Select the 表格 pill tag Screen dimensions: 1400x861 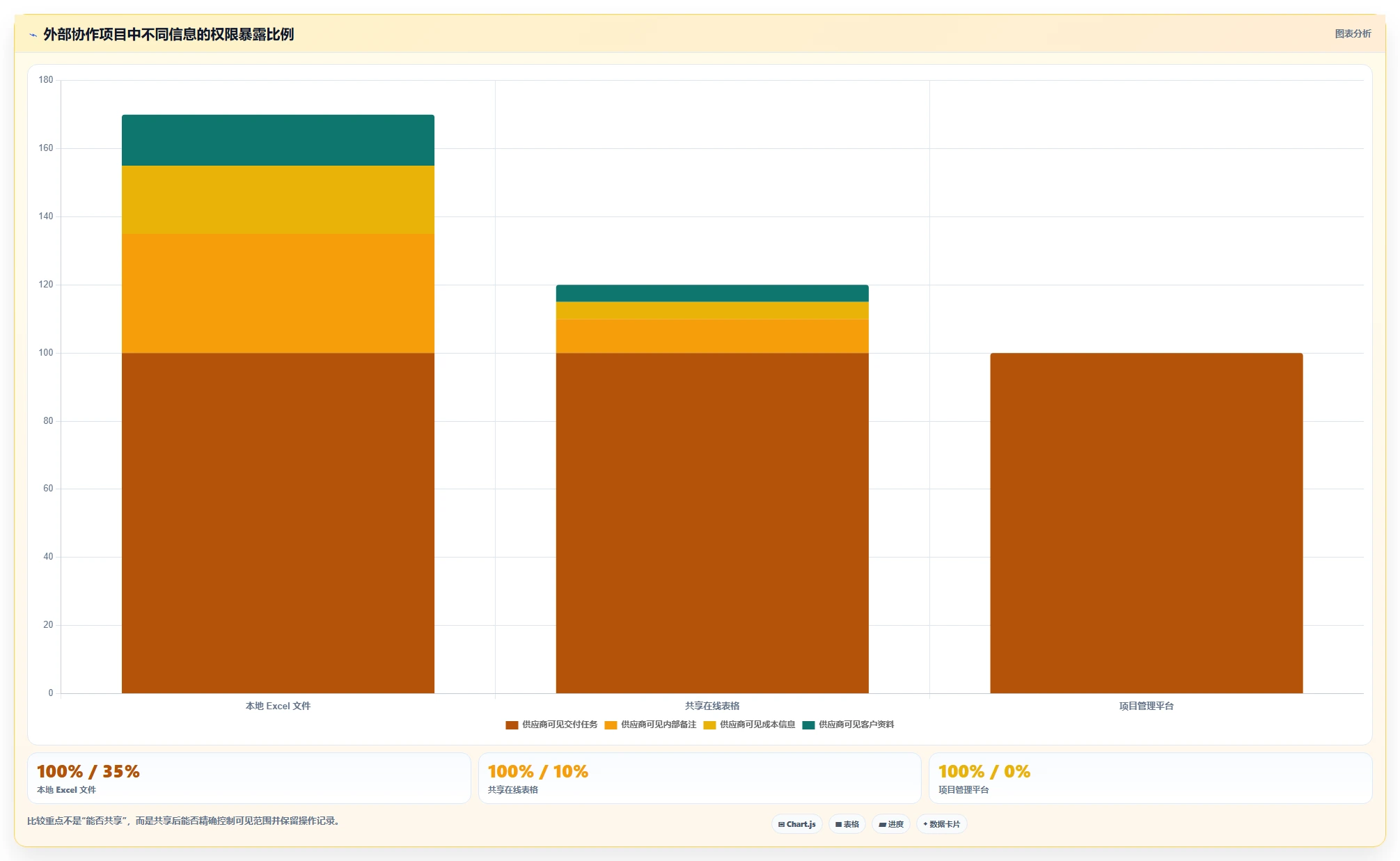coord(847,824)
